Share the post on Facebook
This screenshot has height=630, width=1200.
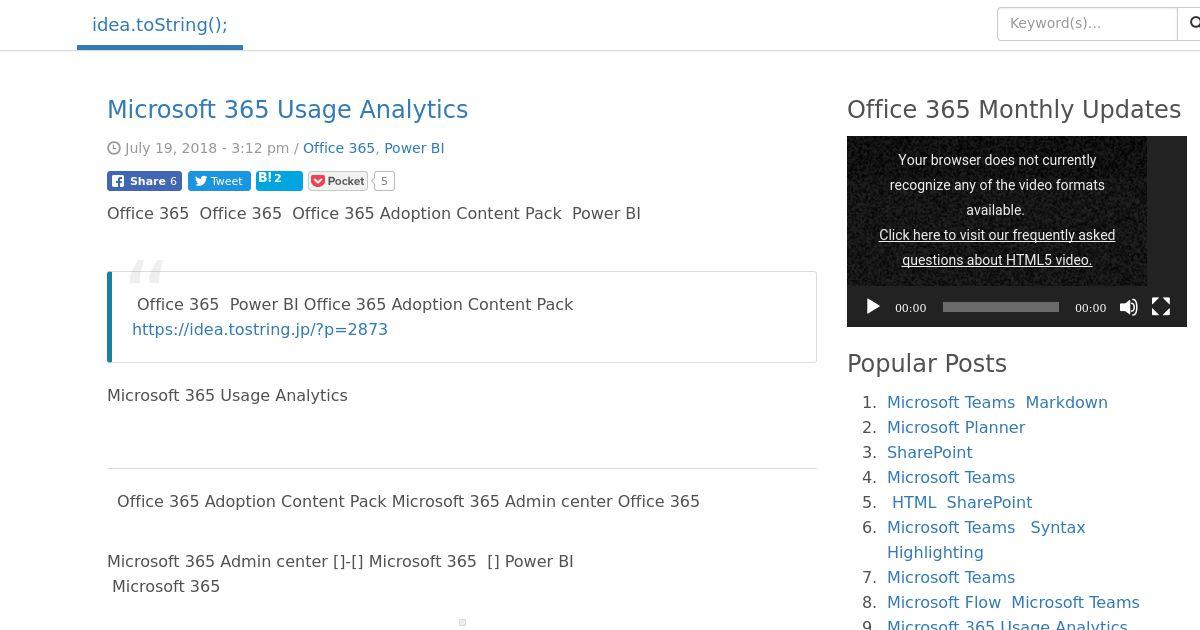tap(145, 181)
